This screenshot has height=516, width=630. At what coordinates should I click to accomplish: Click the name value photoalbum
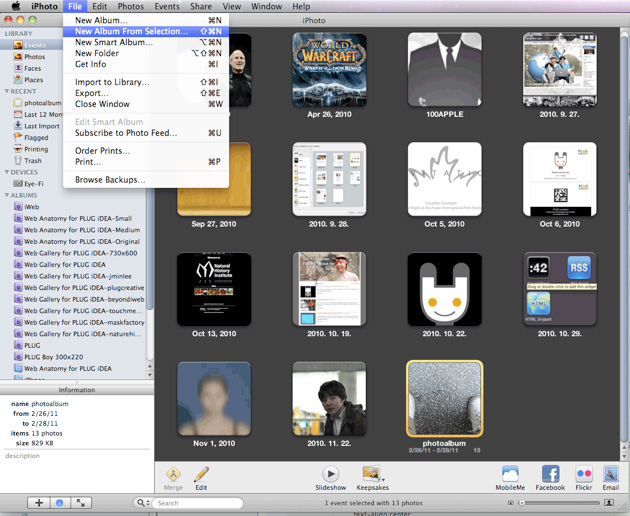click(x=50, y=403)
